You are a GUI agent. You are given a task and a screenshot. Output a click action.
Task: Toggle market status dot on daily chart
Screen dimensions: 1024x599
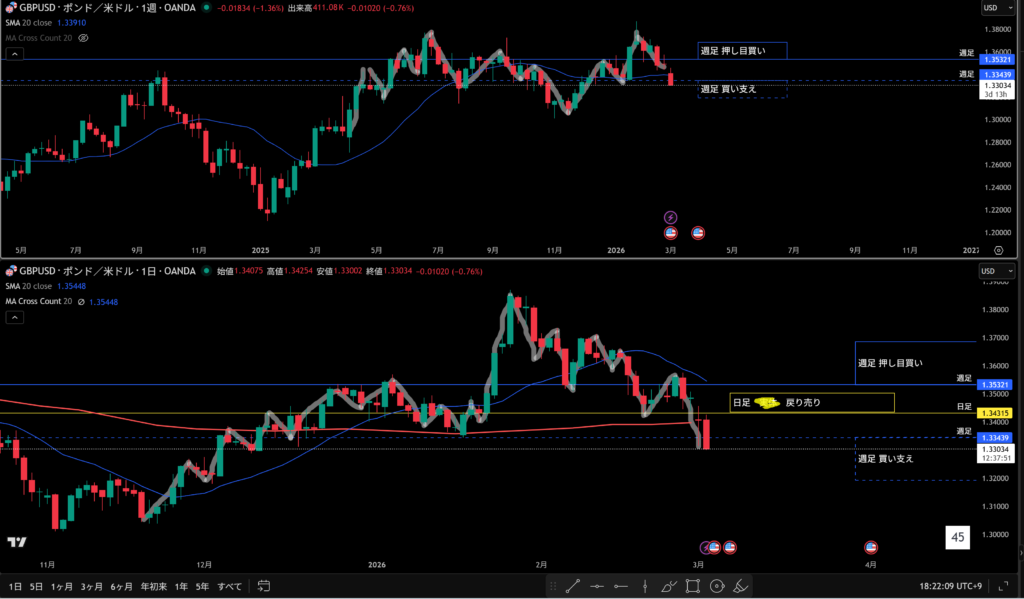coord(205,271)
